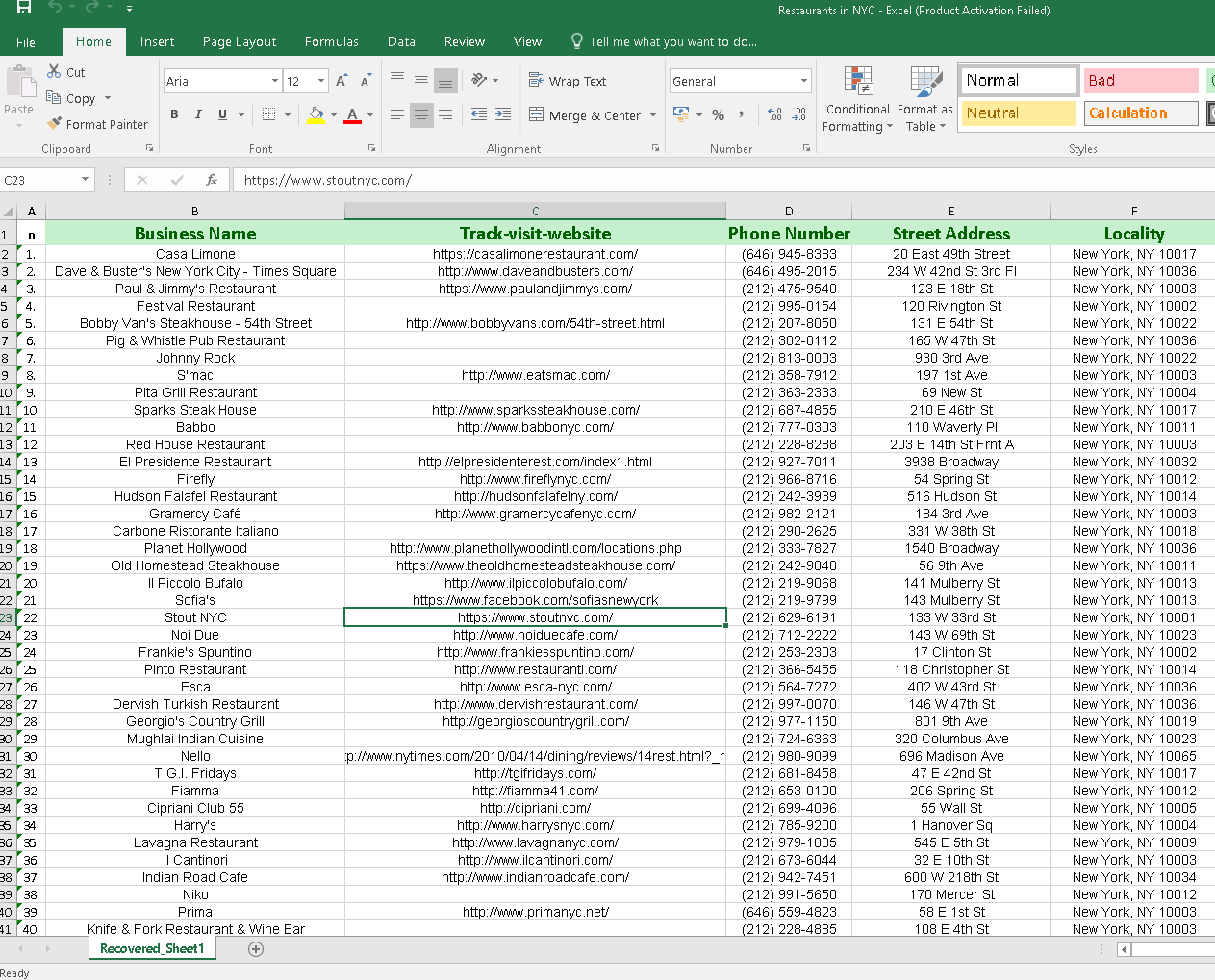Apply the Neutral yellow cell style

[x=1019, y=113]
